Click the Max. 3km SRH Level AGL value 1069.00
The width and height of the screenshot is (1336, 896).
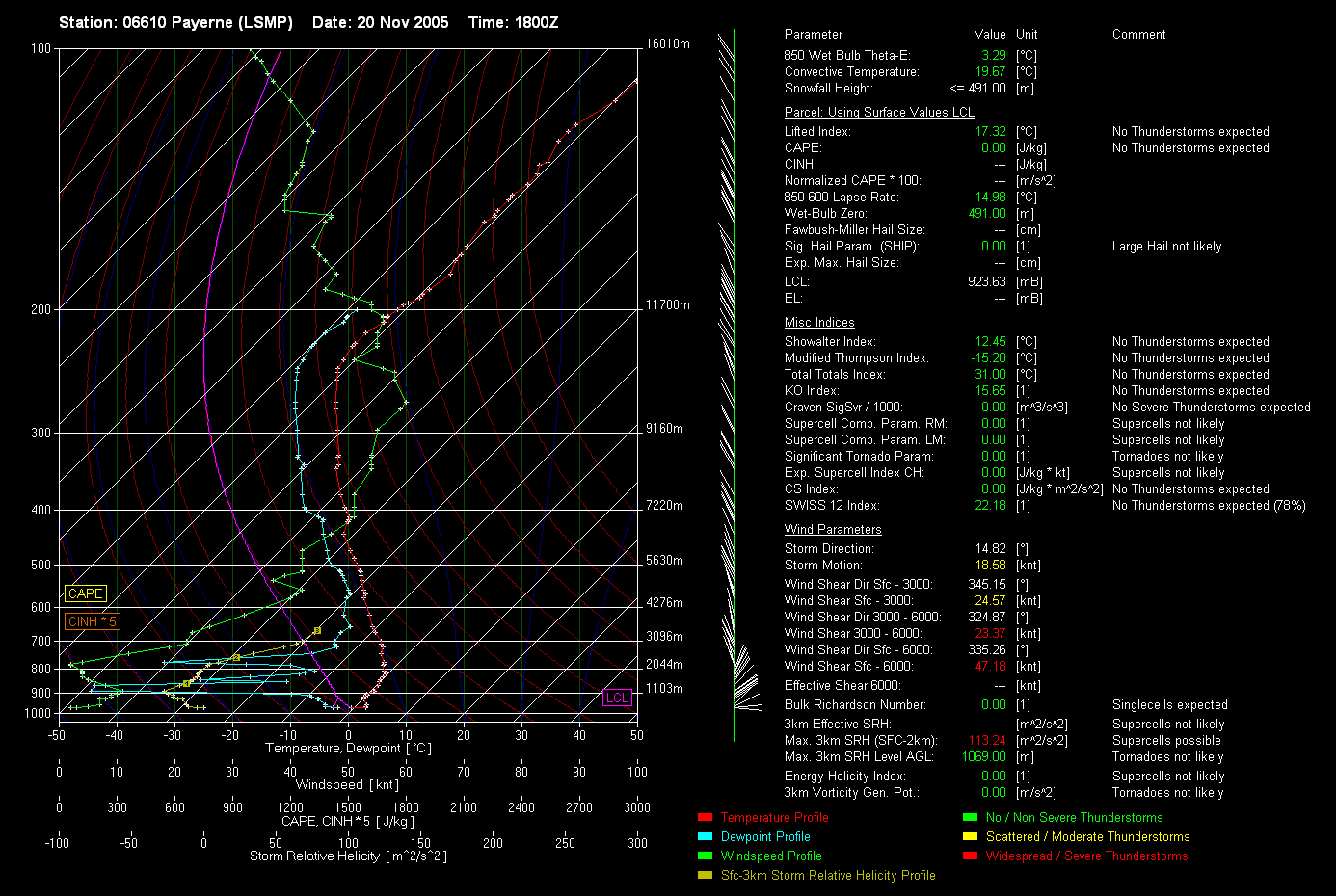coord(984,756)
